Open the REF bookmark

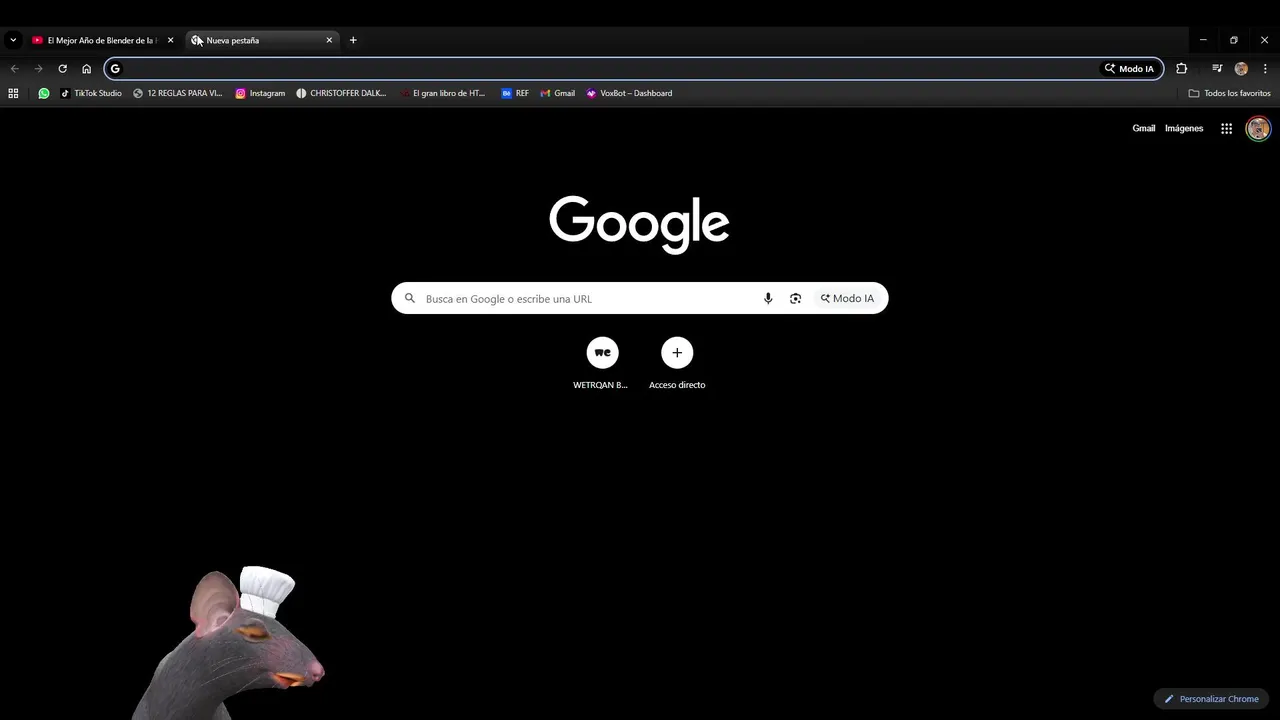(515, 93)
